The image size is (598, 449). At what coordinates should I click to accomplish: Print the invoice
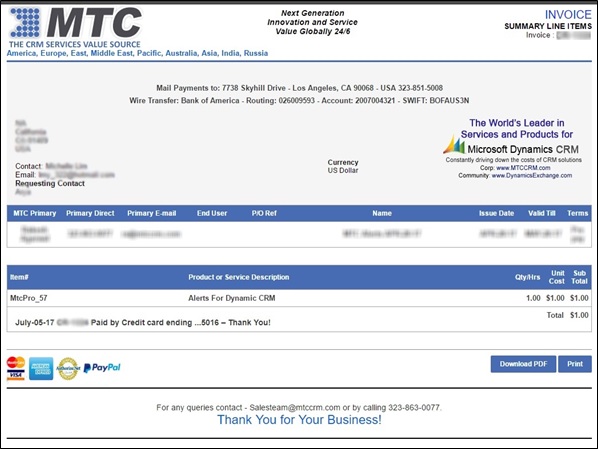575,364
